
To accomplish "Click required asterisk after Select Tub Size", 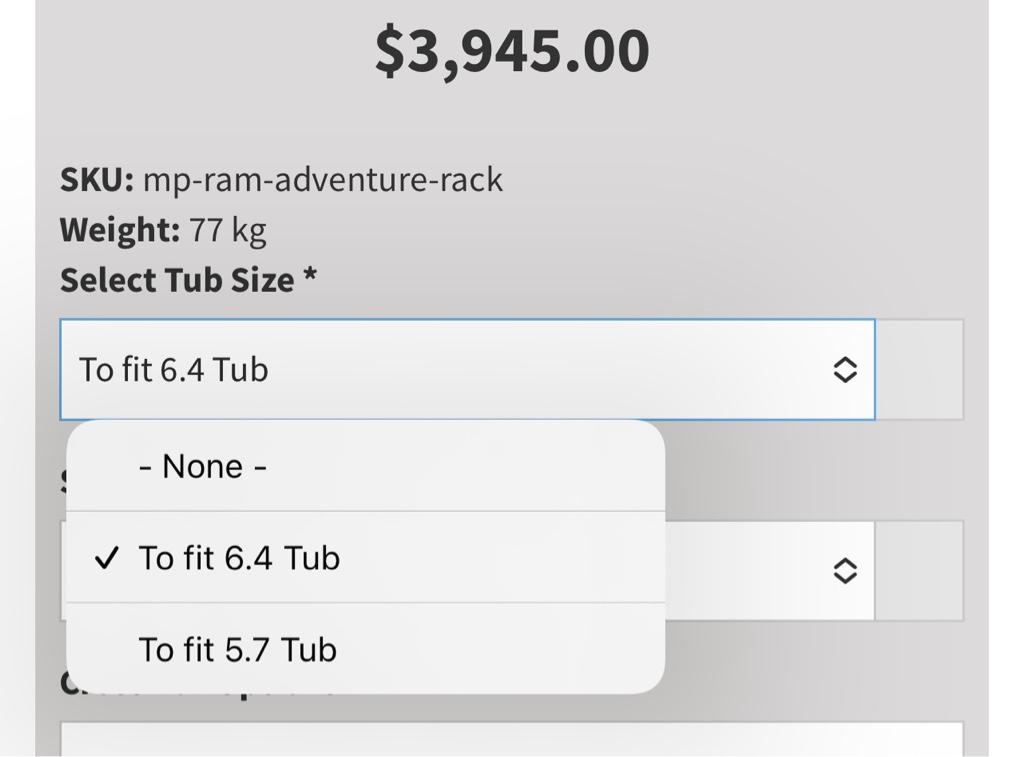I will coord(310,278).
